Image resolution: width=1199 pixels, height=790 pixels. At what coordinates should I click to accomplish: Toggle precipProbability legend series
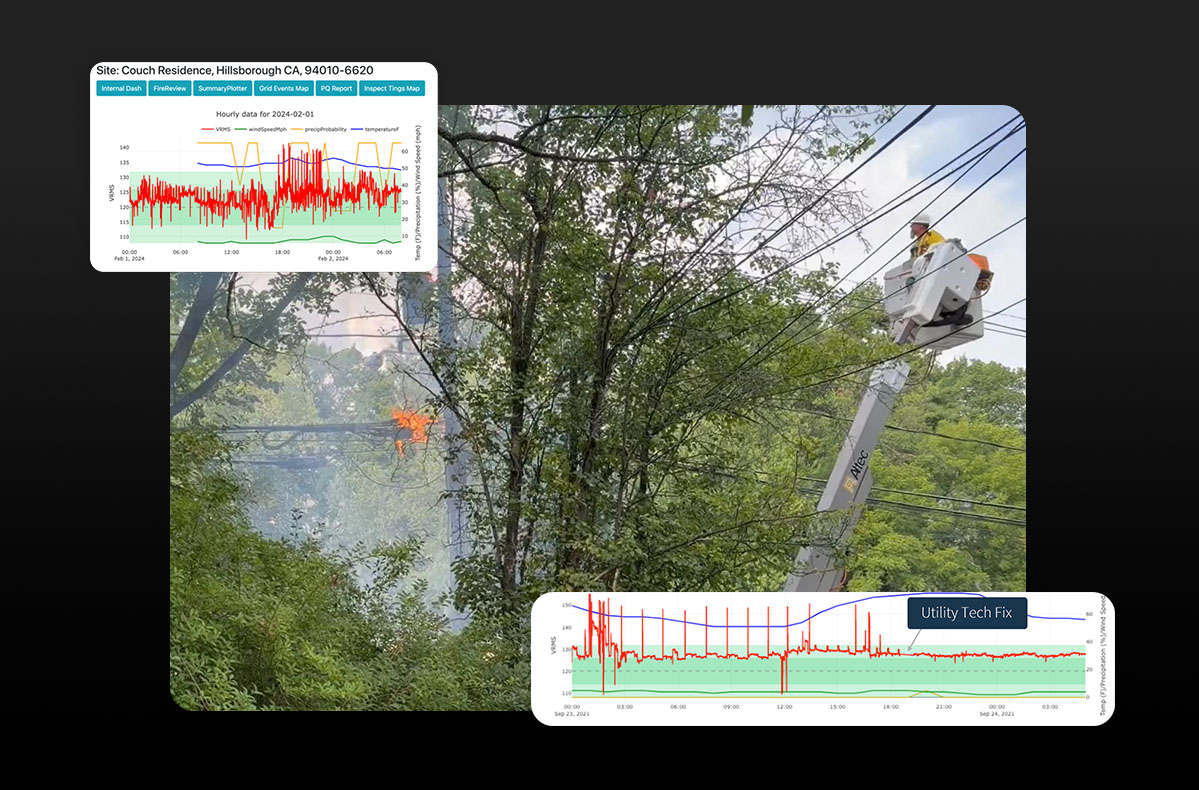pyautogui.click(x=319, y=129)
